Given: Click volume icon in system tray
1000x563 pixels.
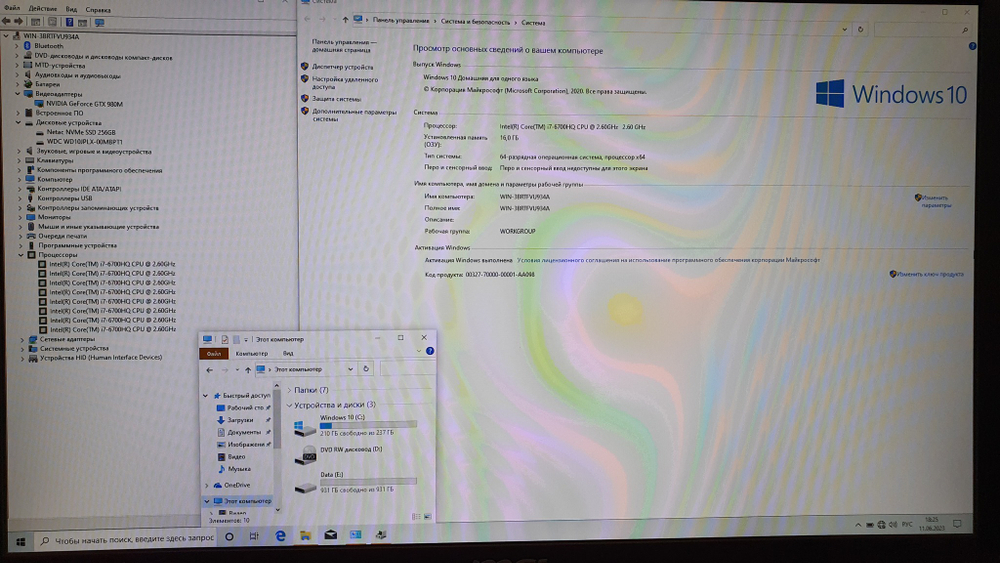Looking at the screenshot, I should click(893, 524).
